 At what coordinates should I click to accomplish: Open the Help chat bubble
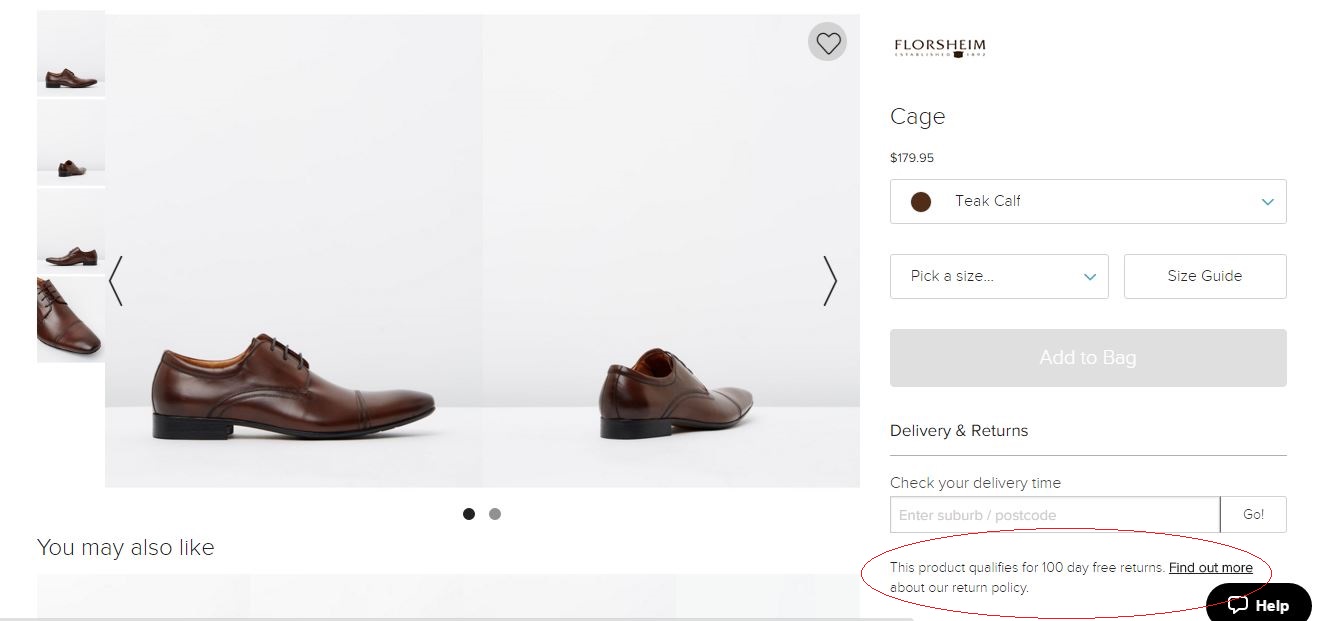point(1258,604)
